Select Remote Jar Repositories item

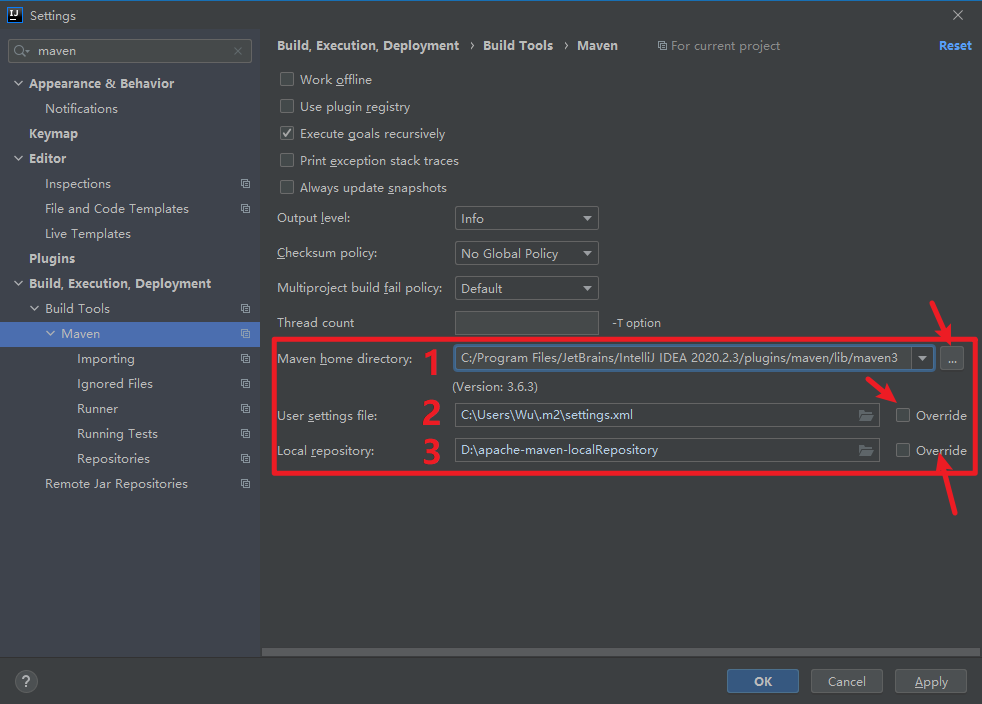coord(116,484)
